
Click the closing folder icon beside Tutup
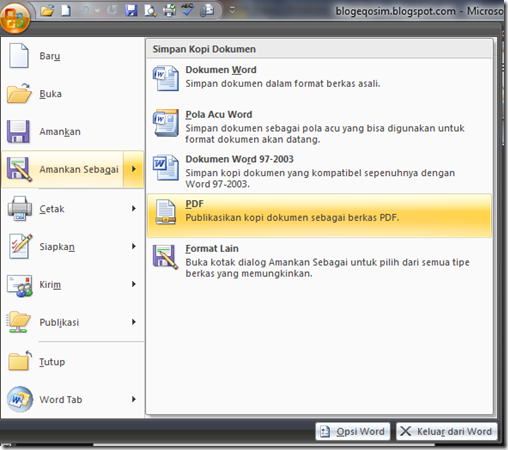20,361
